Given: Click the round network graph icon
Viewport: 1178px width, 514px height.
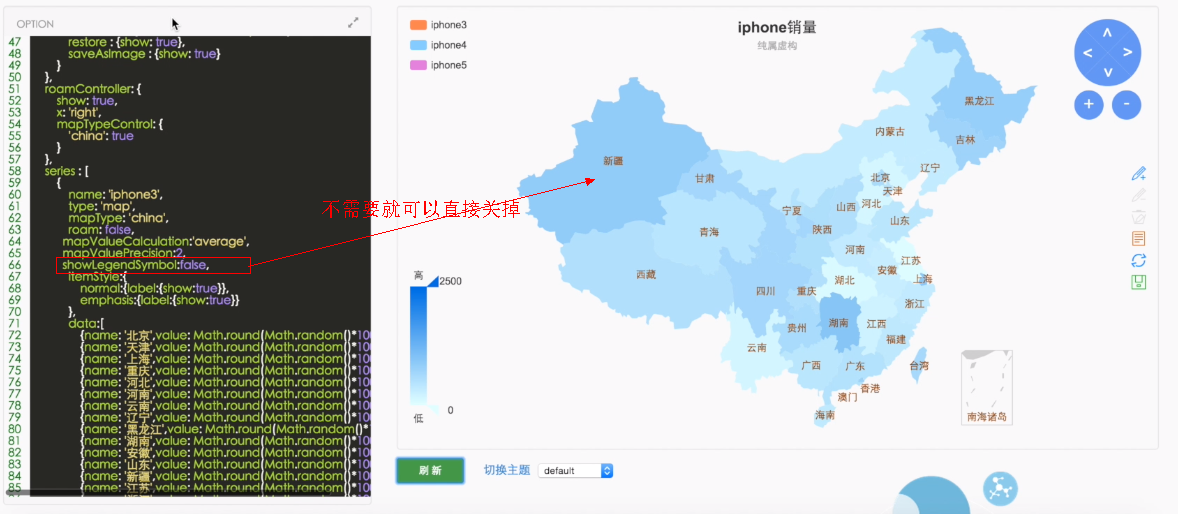Looking at the screenshot, I should (999, 489).
